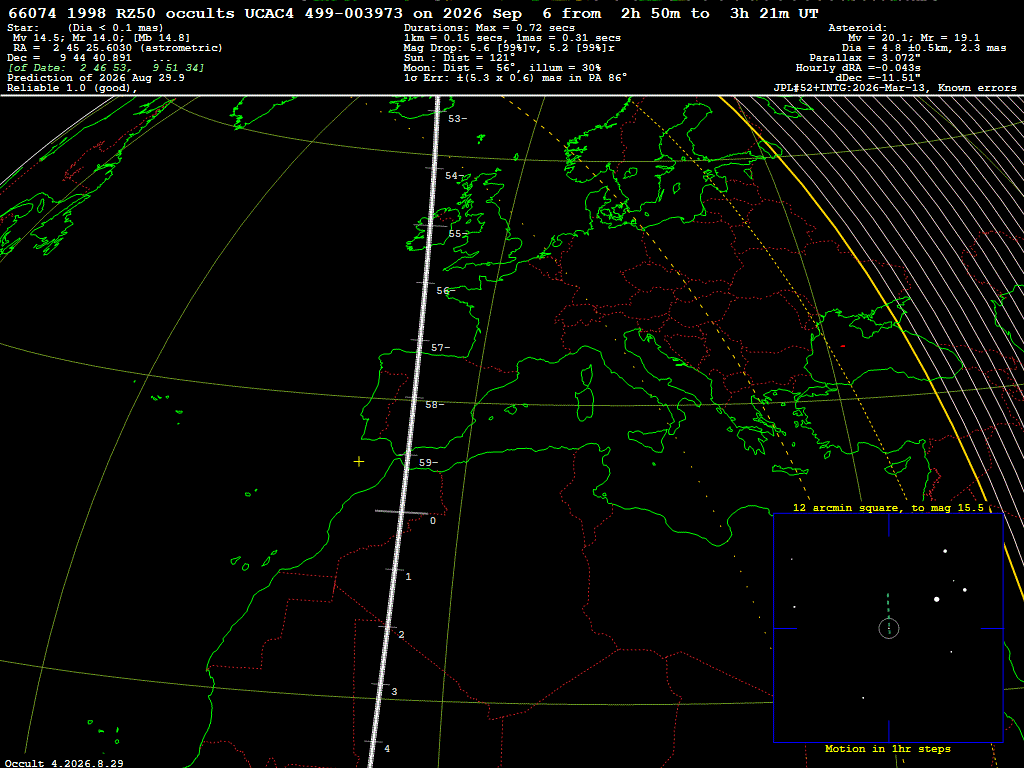Viewport: 1024px width, 768px height.
Task: Click the 'Motion in 1hr steps' label
Action: 888,748
